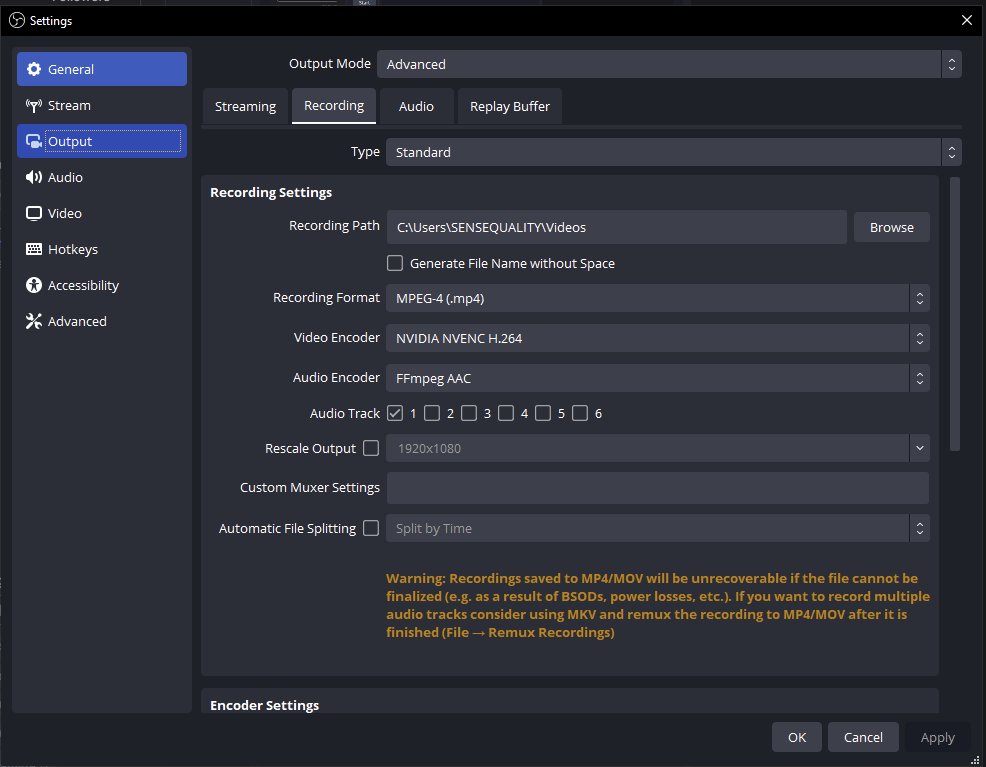Click the Audio speaker icon in sidebar

(x=34, y=177)
